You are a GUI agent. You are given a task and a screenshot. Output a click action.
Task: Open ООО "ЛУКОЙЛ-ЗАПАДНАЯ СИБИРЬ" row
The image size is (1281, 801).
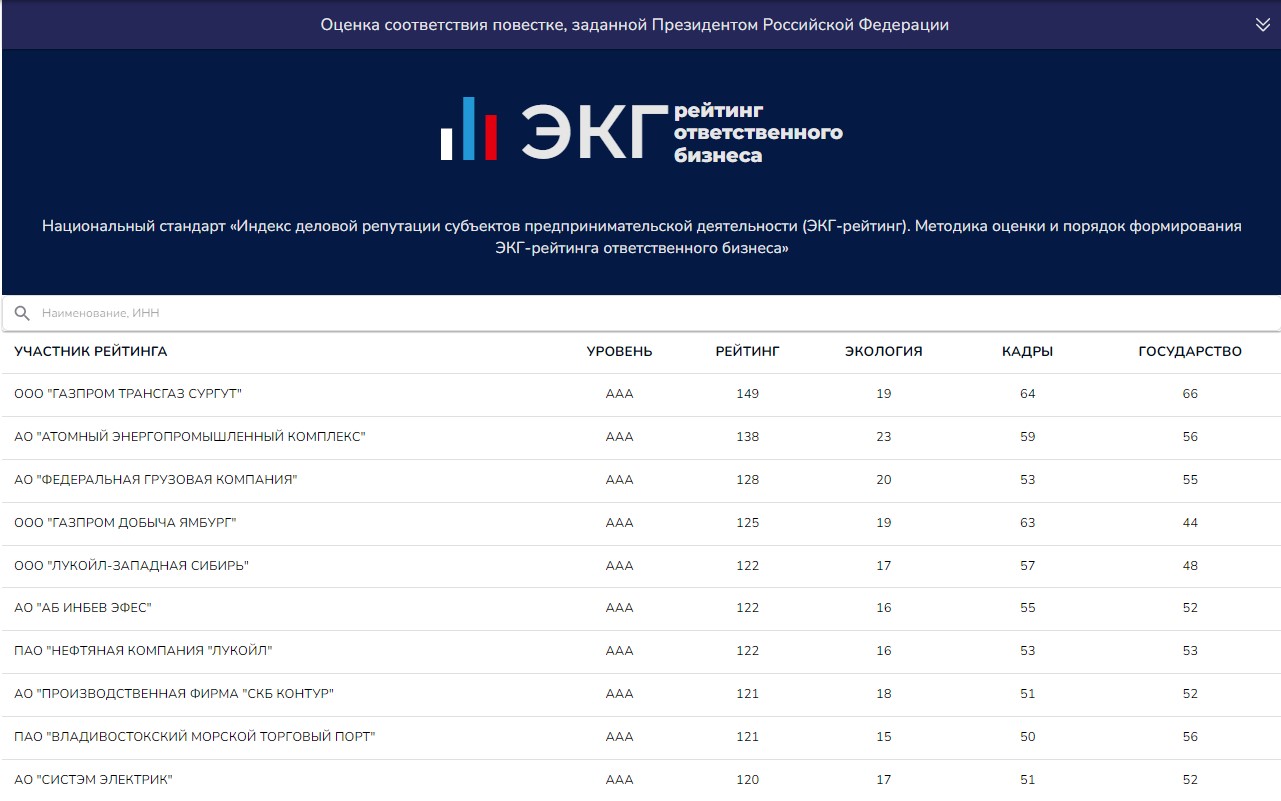pyautogui.click(x=641, y=566)
